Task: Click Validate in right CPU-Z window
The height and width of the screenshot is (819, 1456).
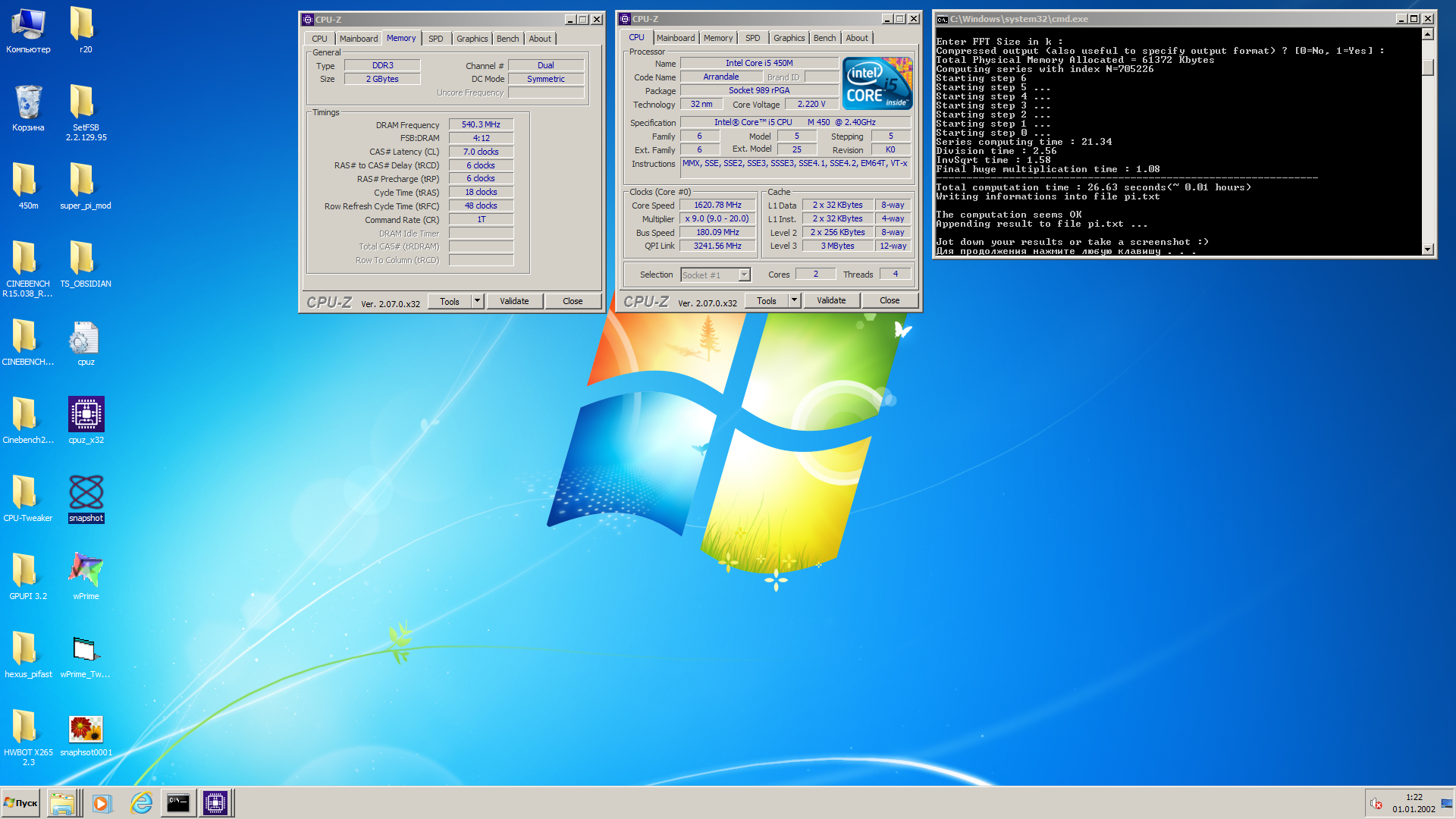Action: click(831, 300)
